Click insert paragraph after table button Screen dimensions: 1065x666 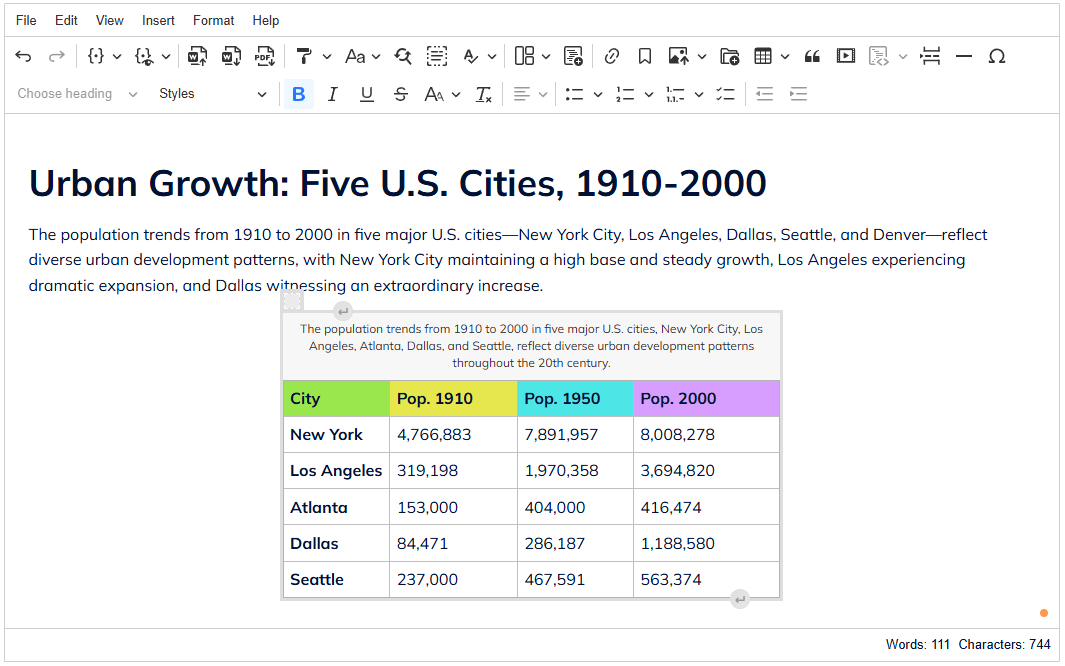tap(739, 599)
